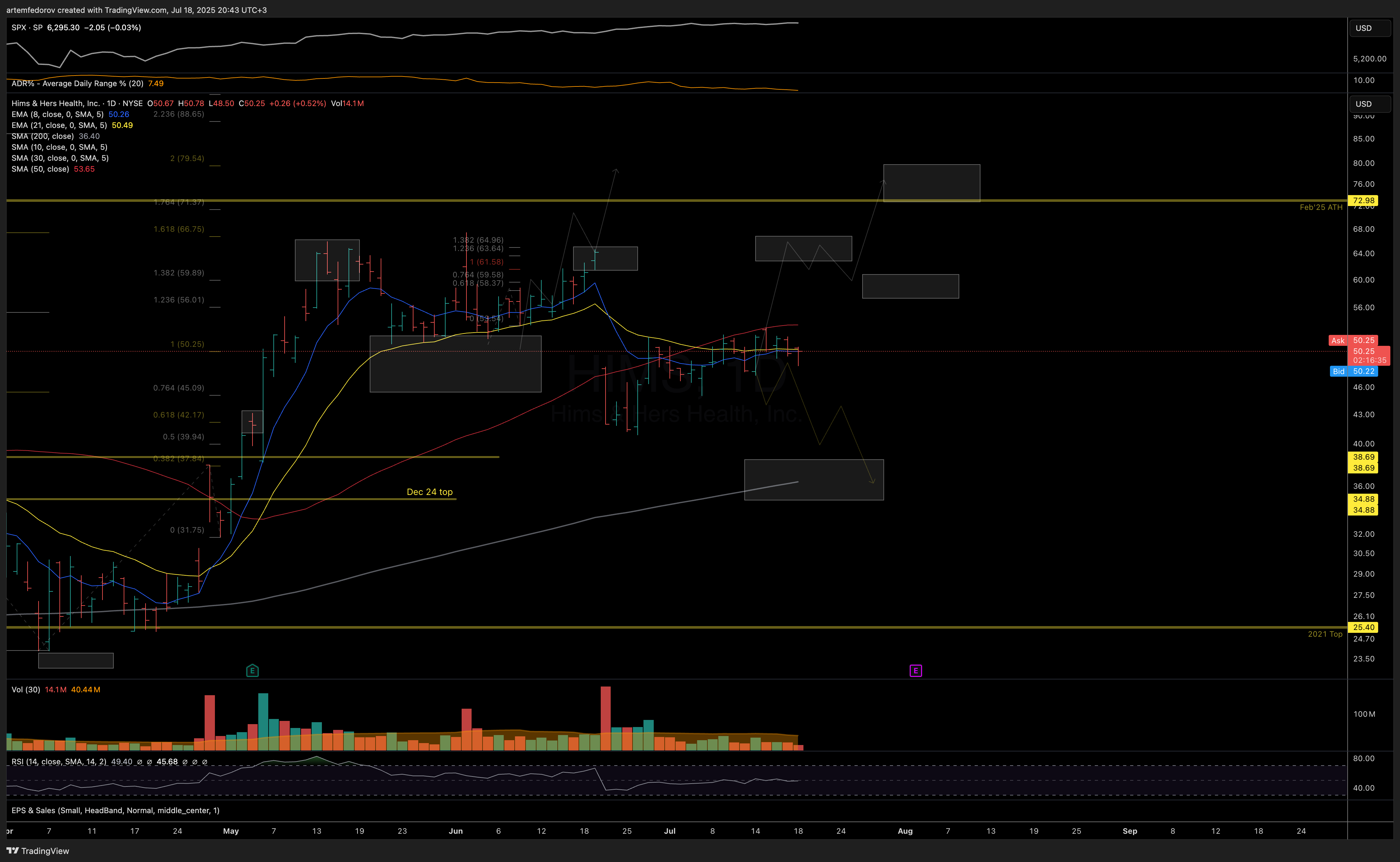Click the 40.44M volume average value
Image resolution: width=1400 pixels, height=862 pixels.
point(85,689)
